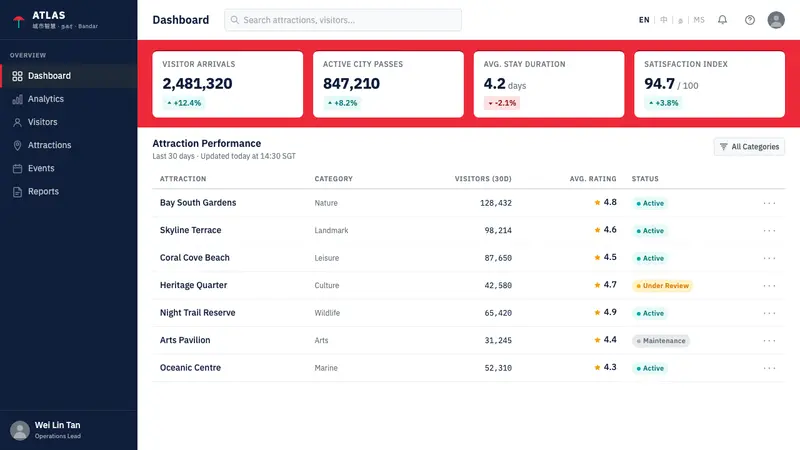Click the Analytics bar chart icon
This screenshot has height=450, width=800.
point(17,99)
